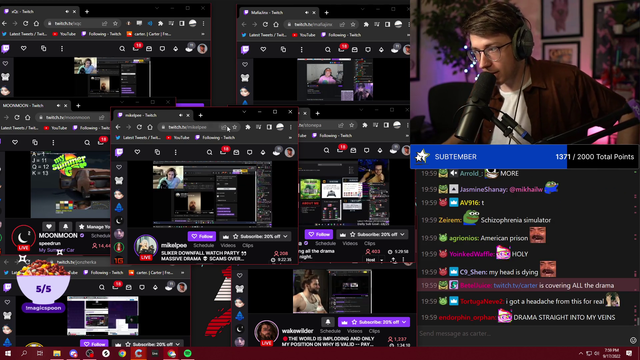Toggle notification bell on MOONMOON channel
Viewport: 640px width, 360px height.
65,226
